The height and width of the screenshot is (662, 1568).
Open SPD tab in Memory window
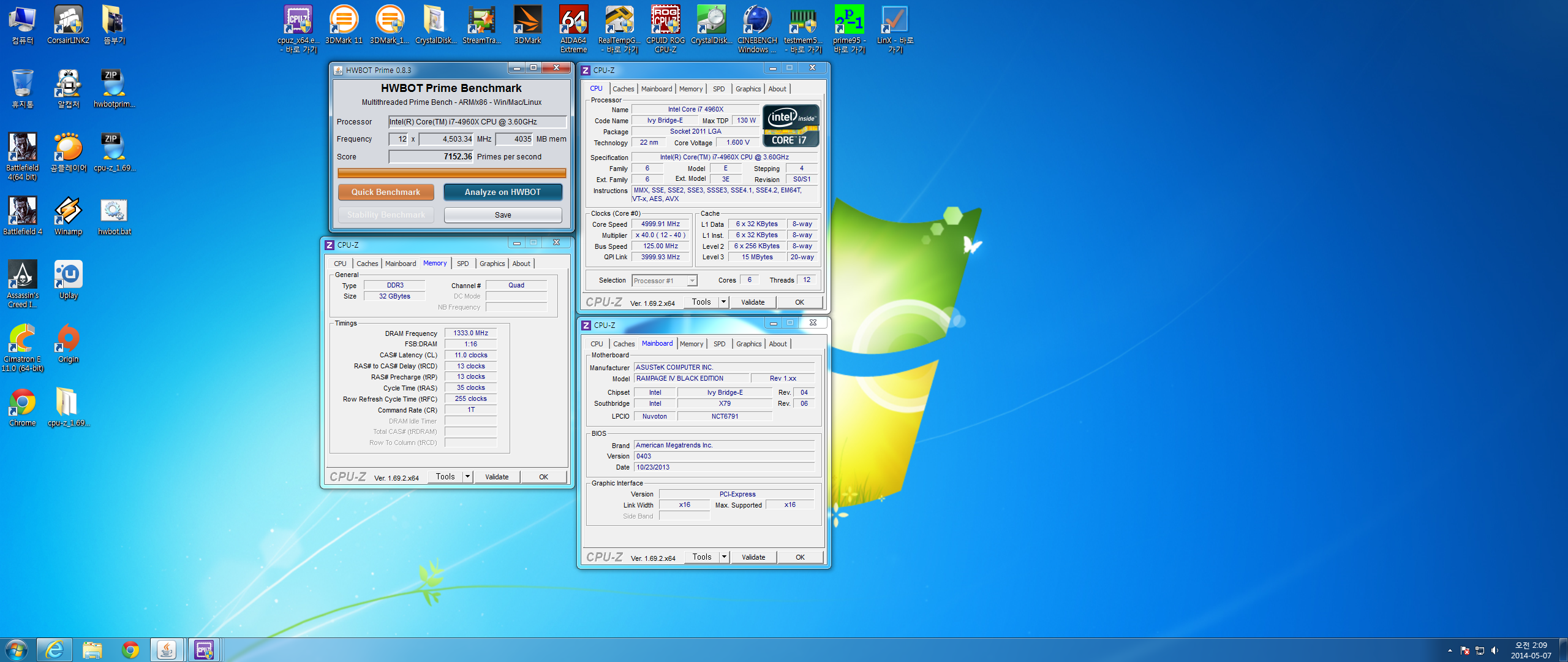pos(462,264)
